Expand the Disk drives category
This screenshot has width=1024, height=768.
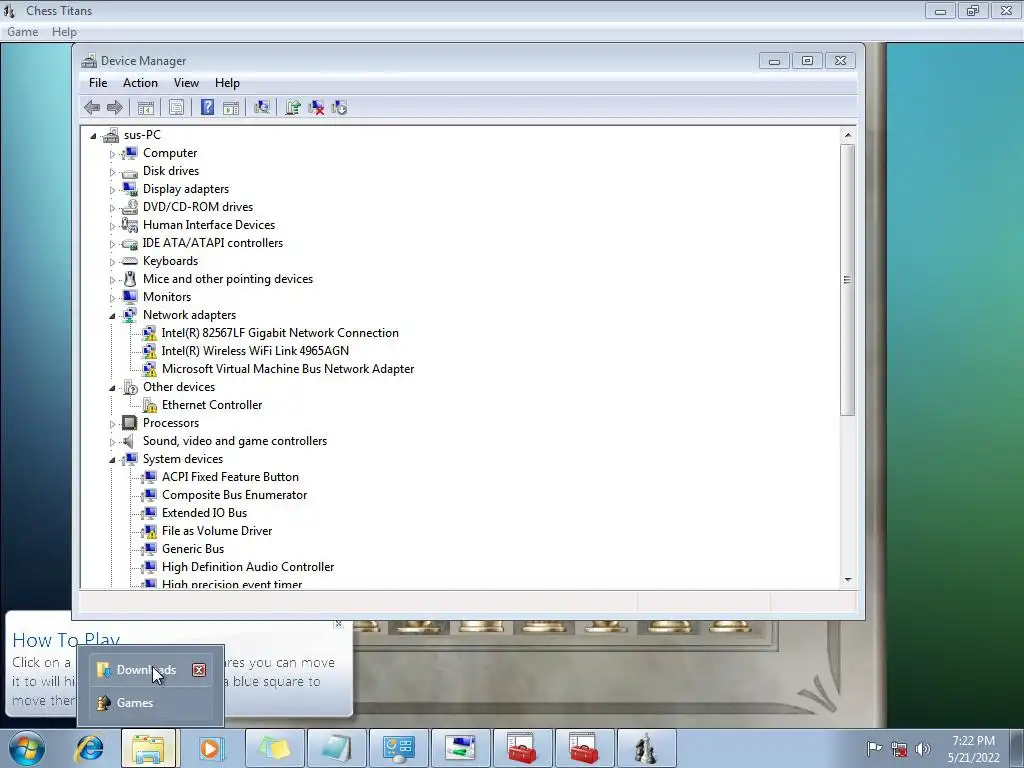tap(112, 172)
